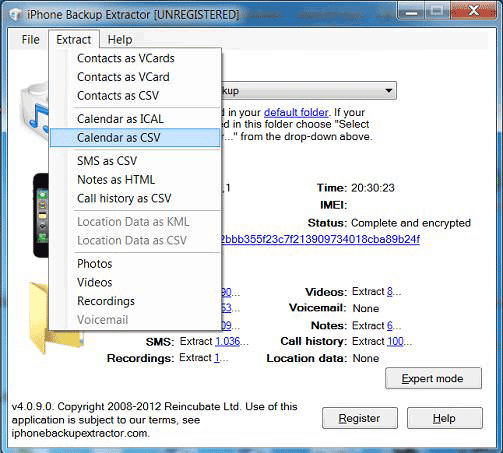Expand the backup selection dropdown
503x453 pixels.
(388, 90)
